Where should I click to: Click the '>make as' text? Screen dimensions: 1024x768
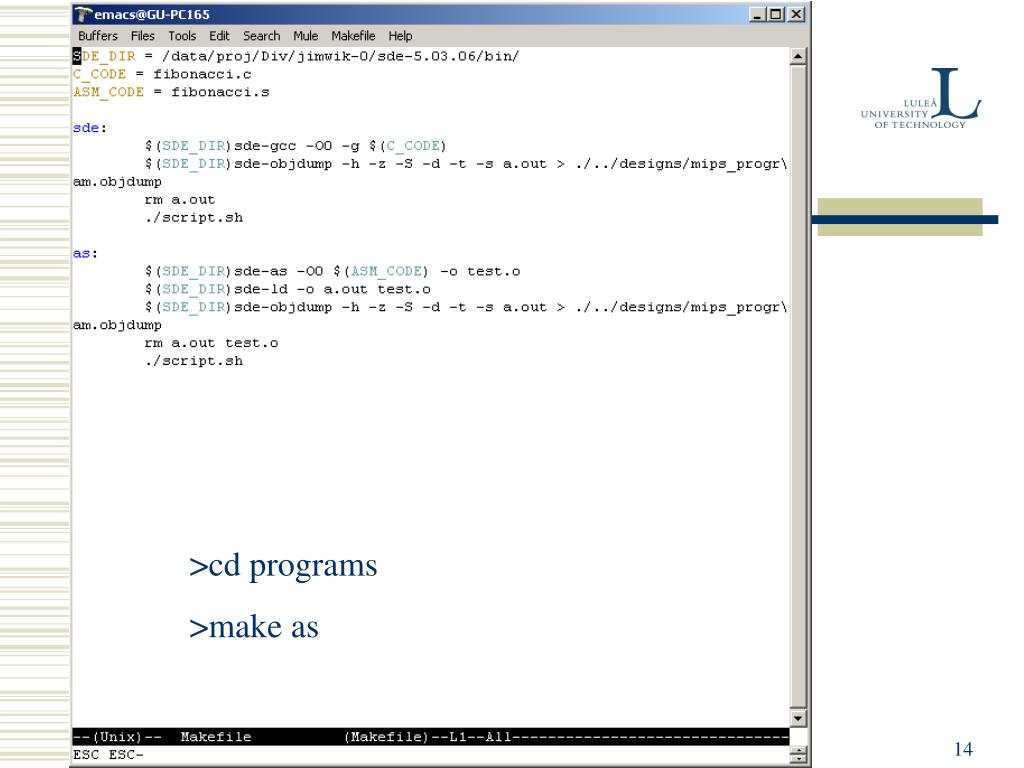[x=253, y=627]
